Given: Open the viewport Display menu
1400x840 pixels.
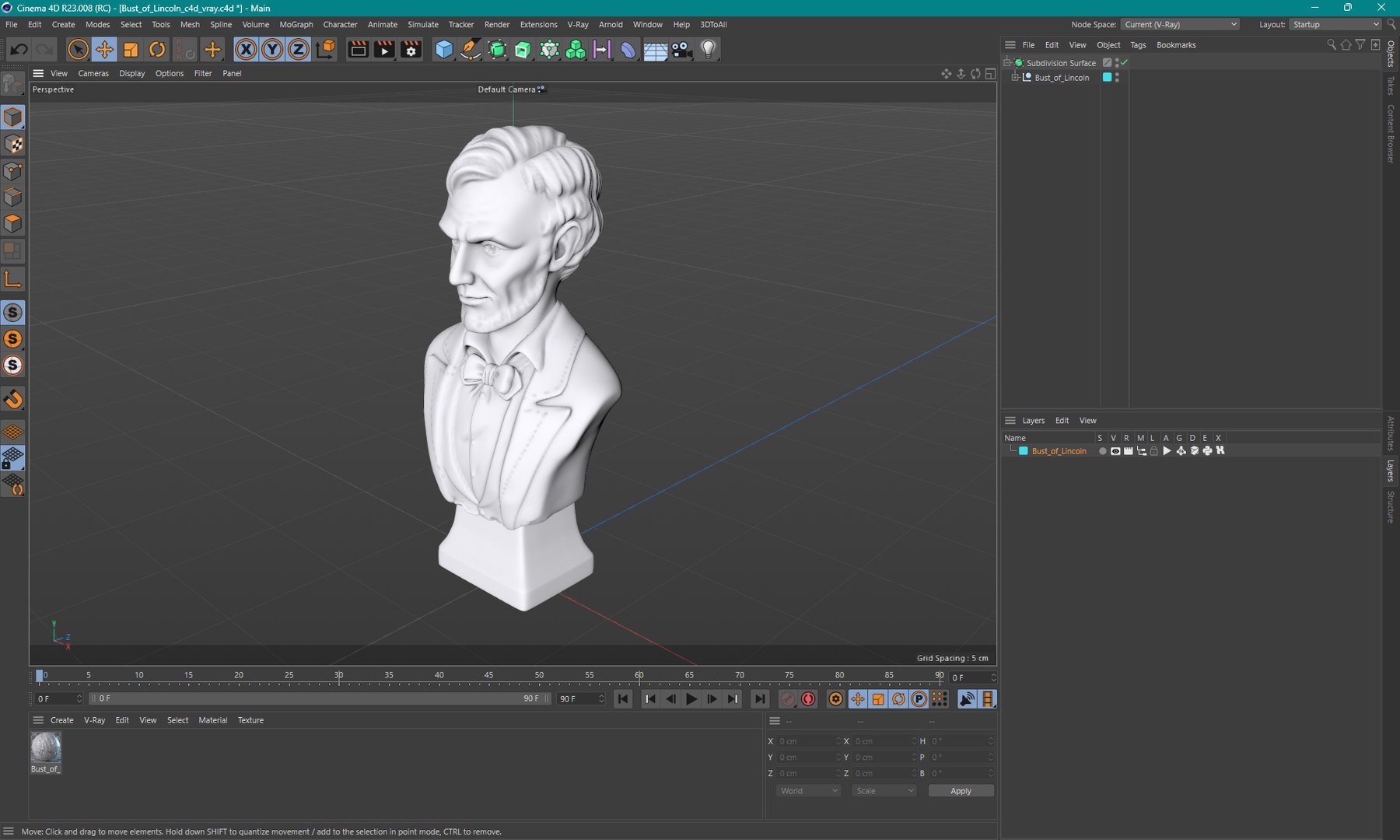Looking at the screenshot, I should pyautogui.click(x=131, y=73).
